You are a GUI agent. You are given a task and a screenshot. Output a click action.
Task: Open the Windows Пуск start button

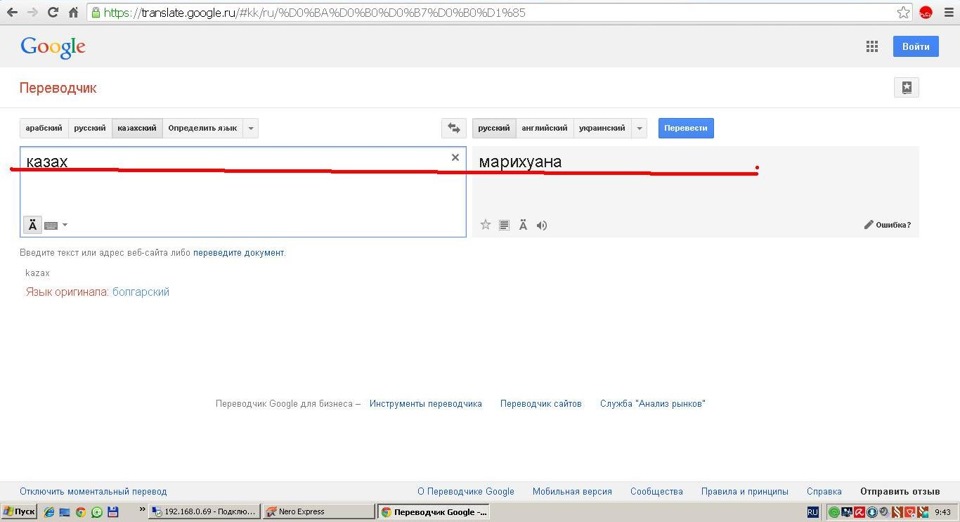[x=19, y=512]
